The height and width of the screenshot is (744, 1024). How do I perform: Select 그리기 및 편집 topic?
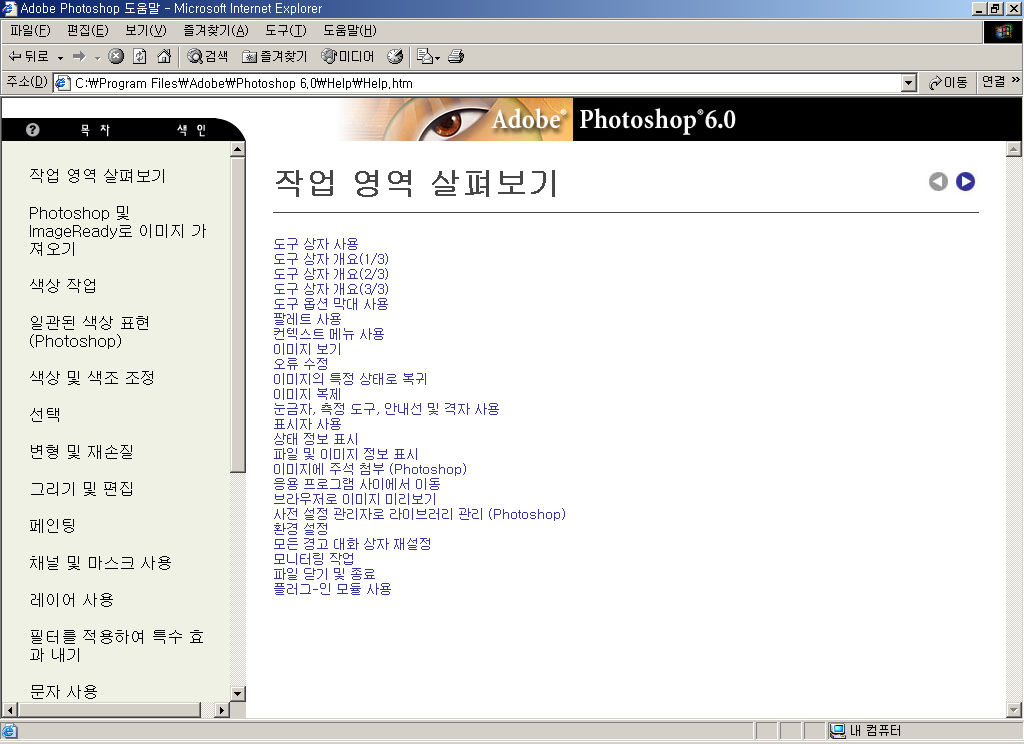[x=81, y=489]
